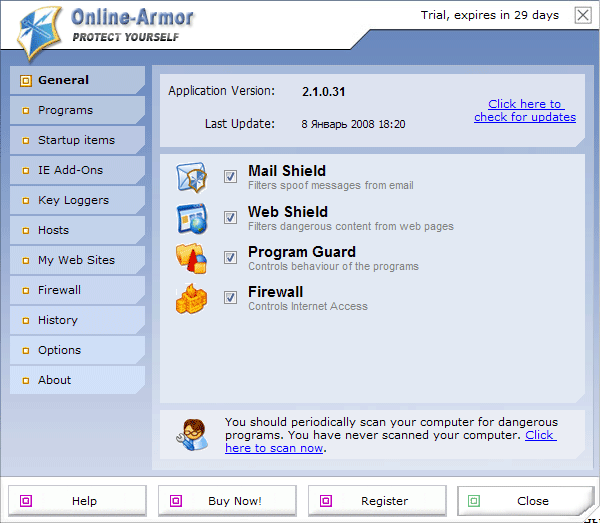This screenshot has width=600, height=523.
Task: Close the window with top-right X
Action: 583,15
